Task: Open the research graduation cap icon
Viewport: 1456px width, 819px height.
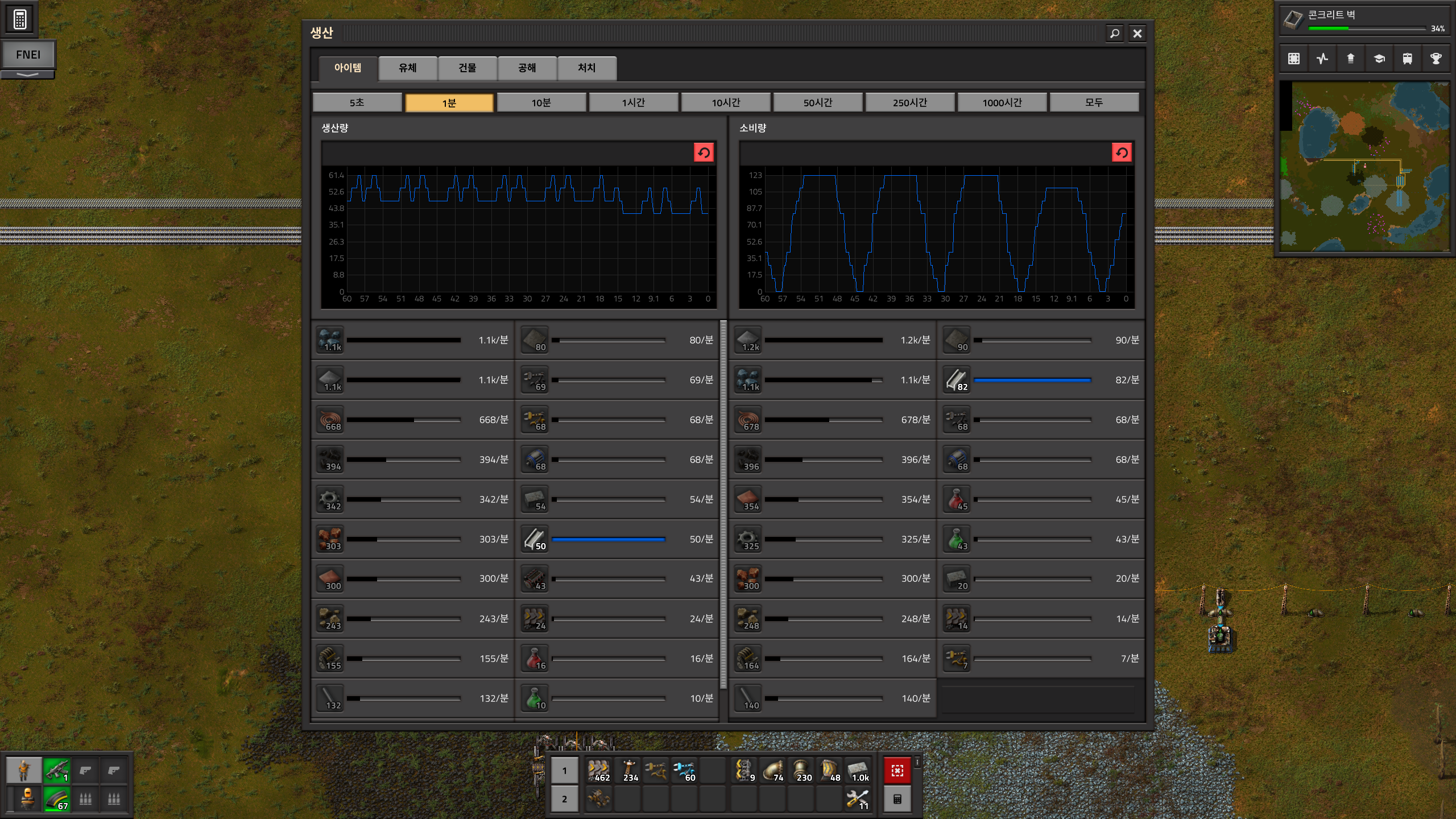Action: (1379, 59)
